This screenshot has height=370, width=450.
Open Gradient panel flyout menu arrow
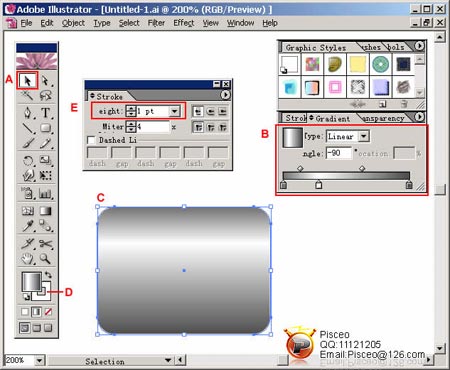click(419, 117)
